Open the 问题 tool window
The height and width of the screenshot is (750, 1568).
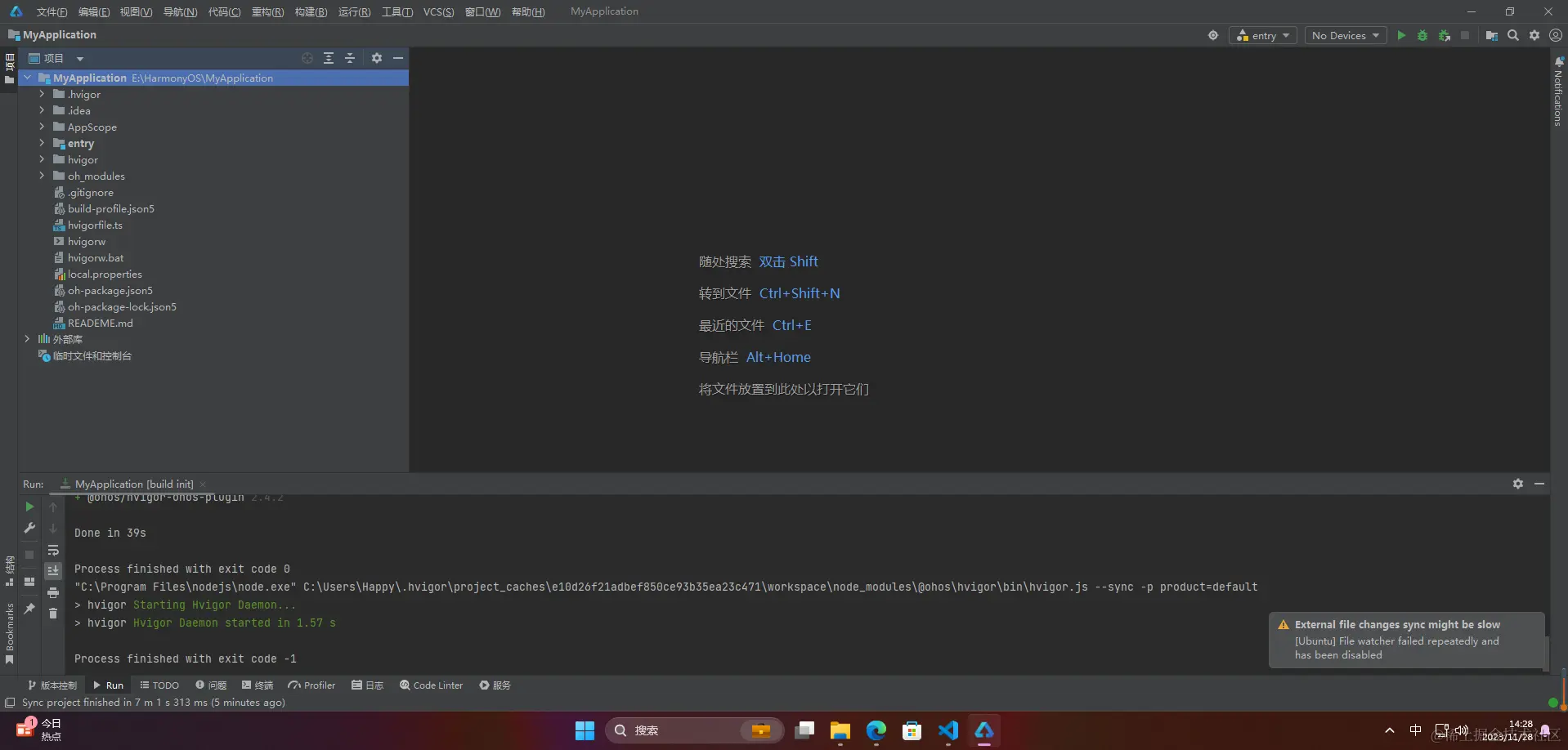pyautogui.click(x=211, y=685)
